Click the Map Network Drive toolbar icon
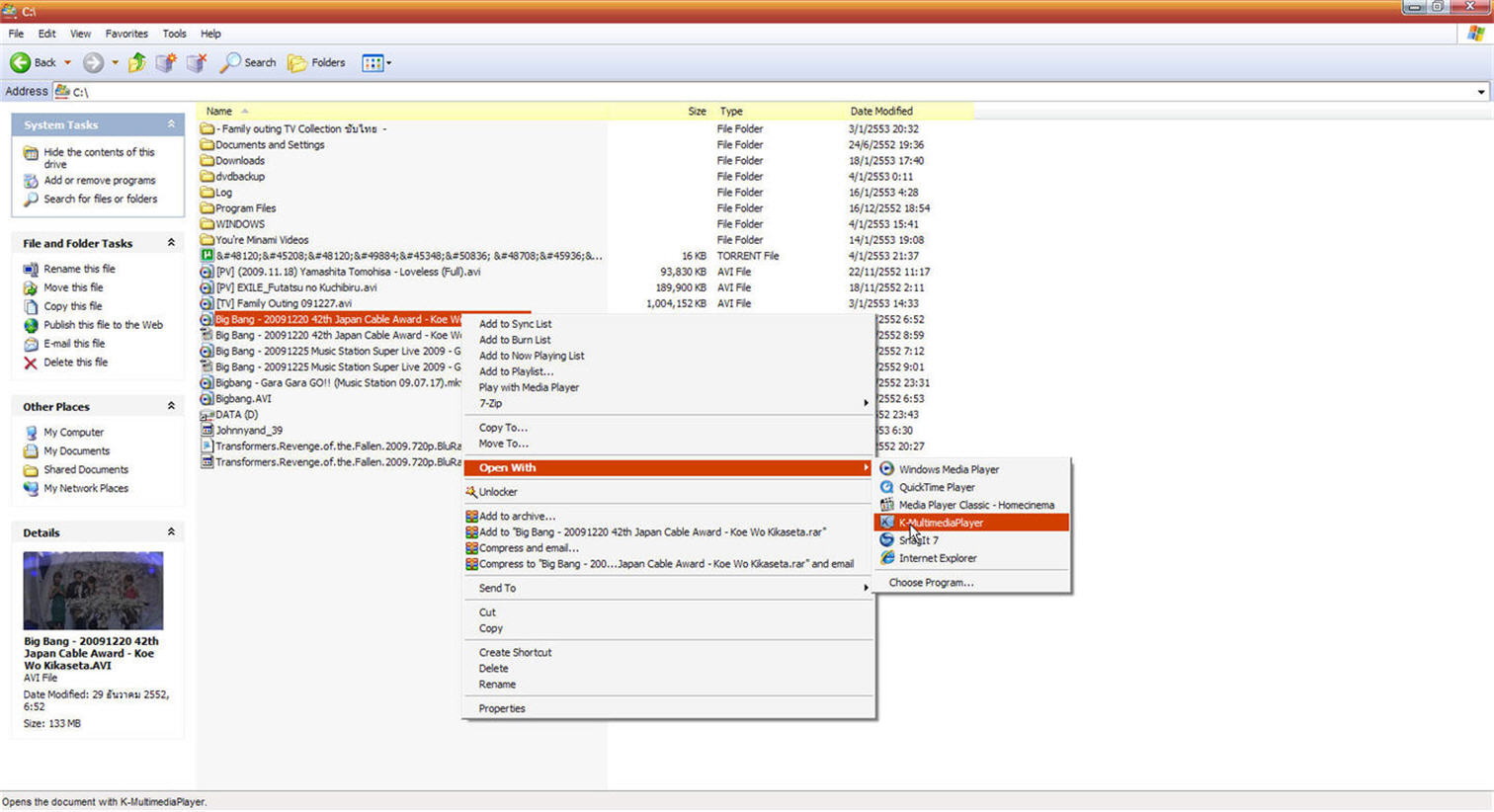Viewport: 1494px width, 812px height. [x=166, y=62]
